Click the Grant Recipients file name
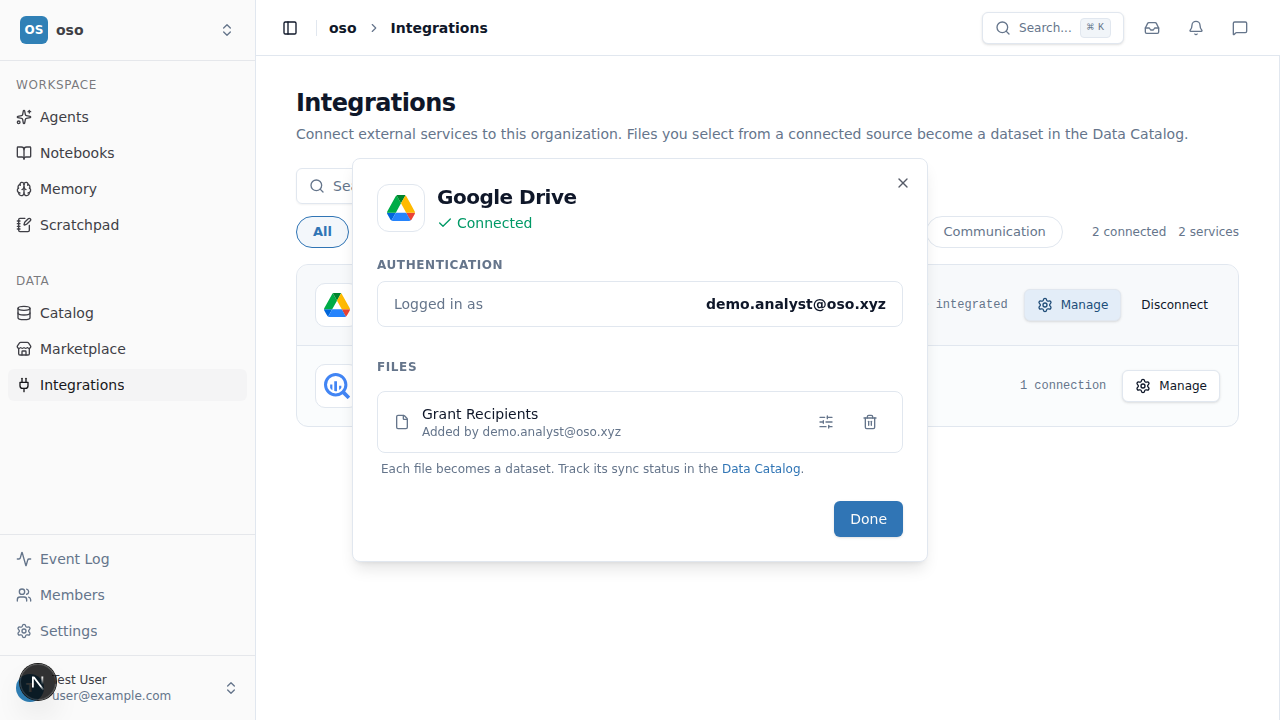The image size is (1280, 720). tap(480, 414)
